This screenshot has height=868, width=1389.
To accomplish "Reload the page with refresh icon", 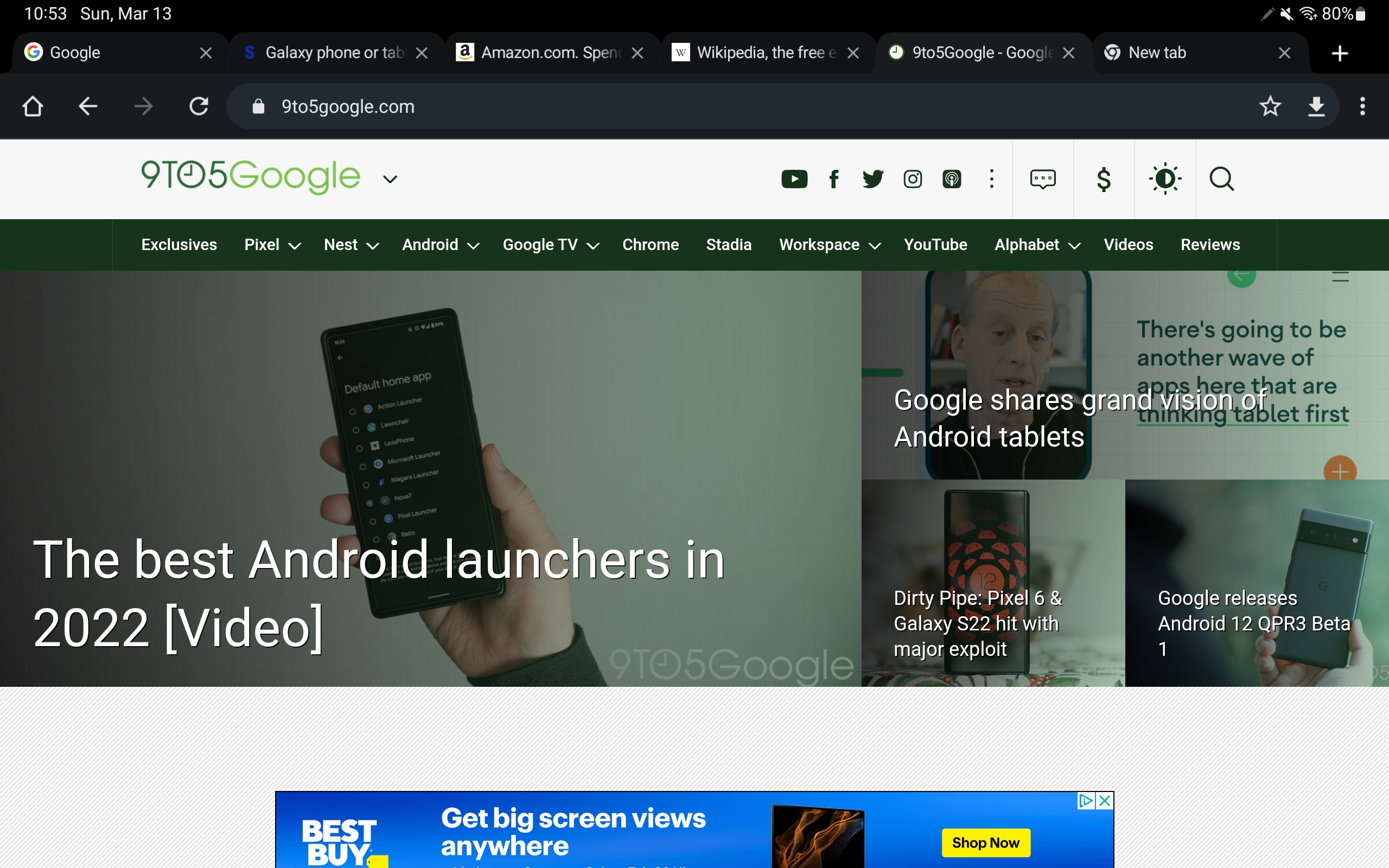I will [199, 106].
